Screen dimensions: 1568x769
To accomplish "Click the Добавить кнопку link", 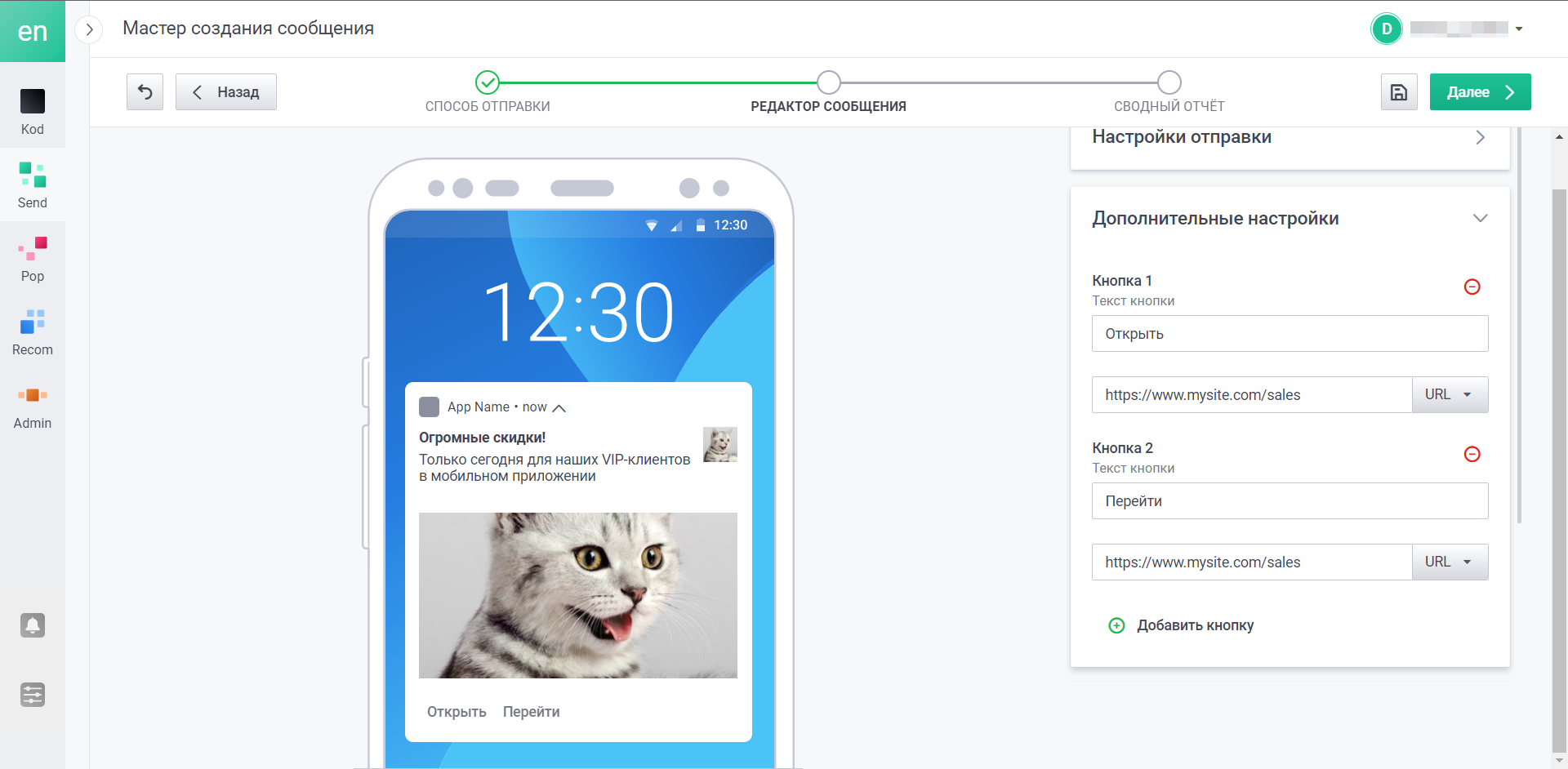I will [1195, 625].
